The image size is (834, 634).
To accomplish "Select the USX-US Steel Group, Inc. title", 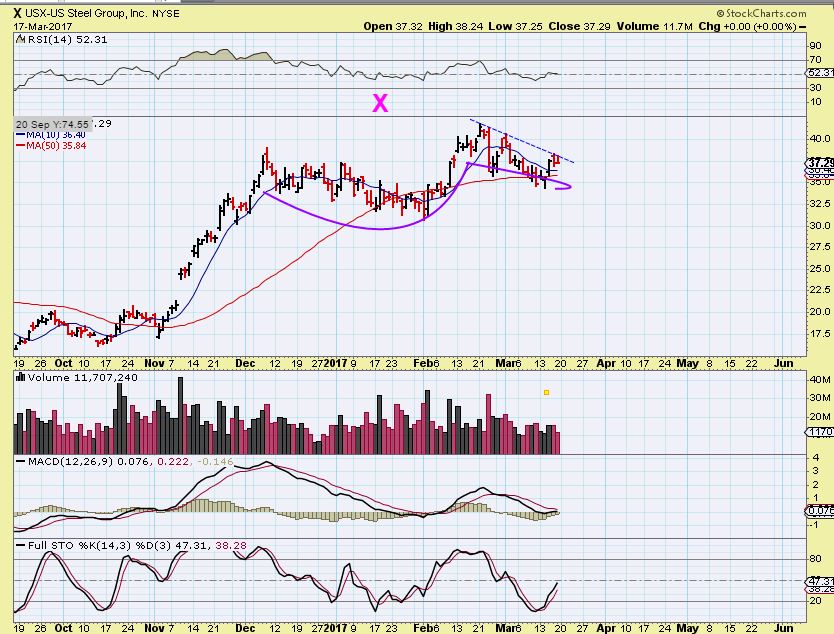I will 87,13.
